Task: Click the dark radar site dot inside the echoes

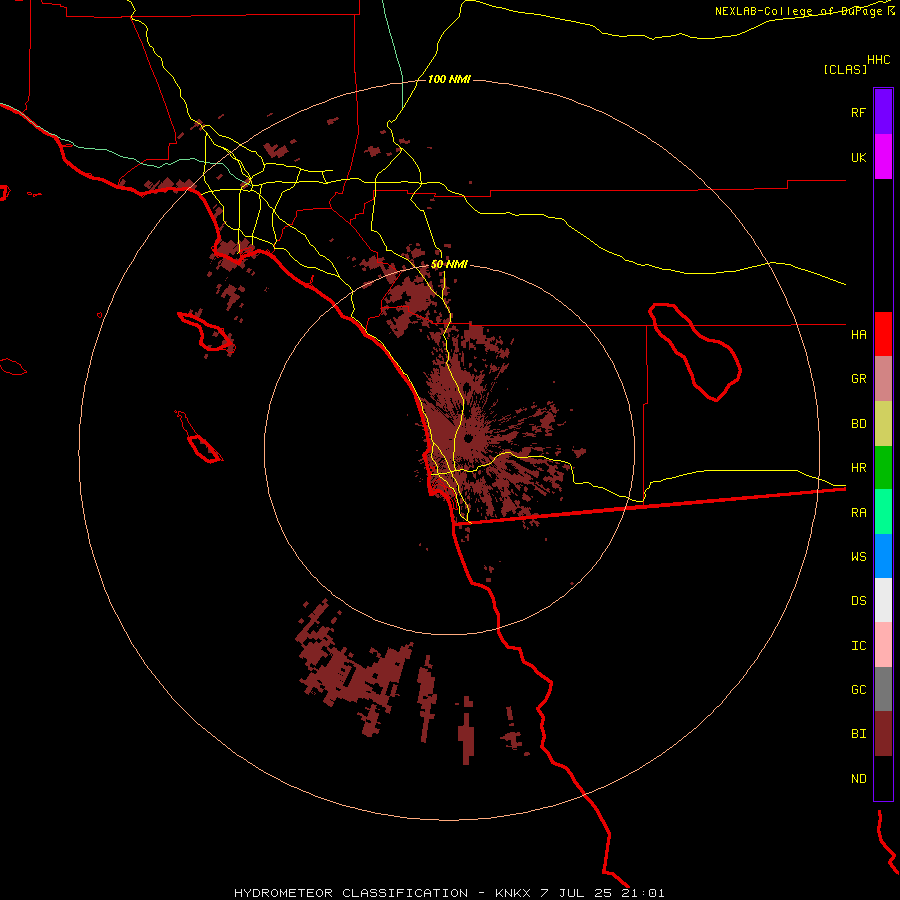Action: click(468, 439)
